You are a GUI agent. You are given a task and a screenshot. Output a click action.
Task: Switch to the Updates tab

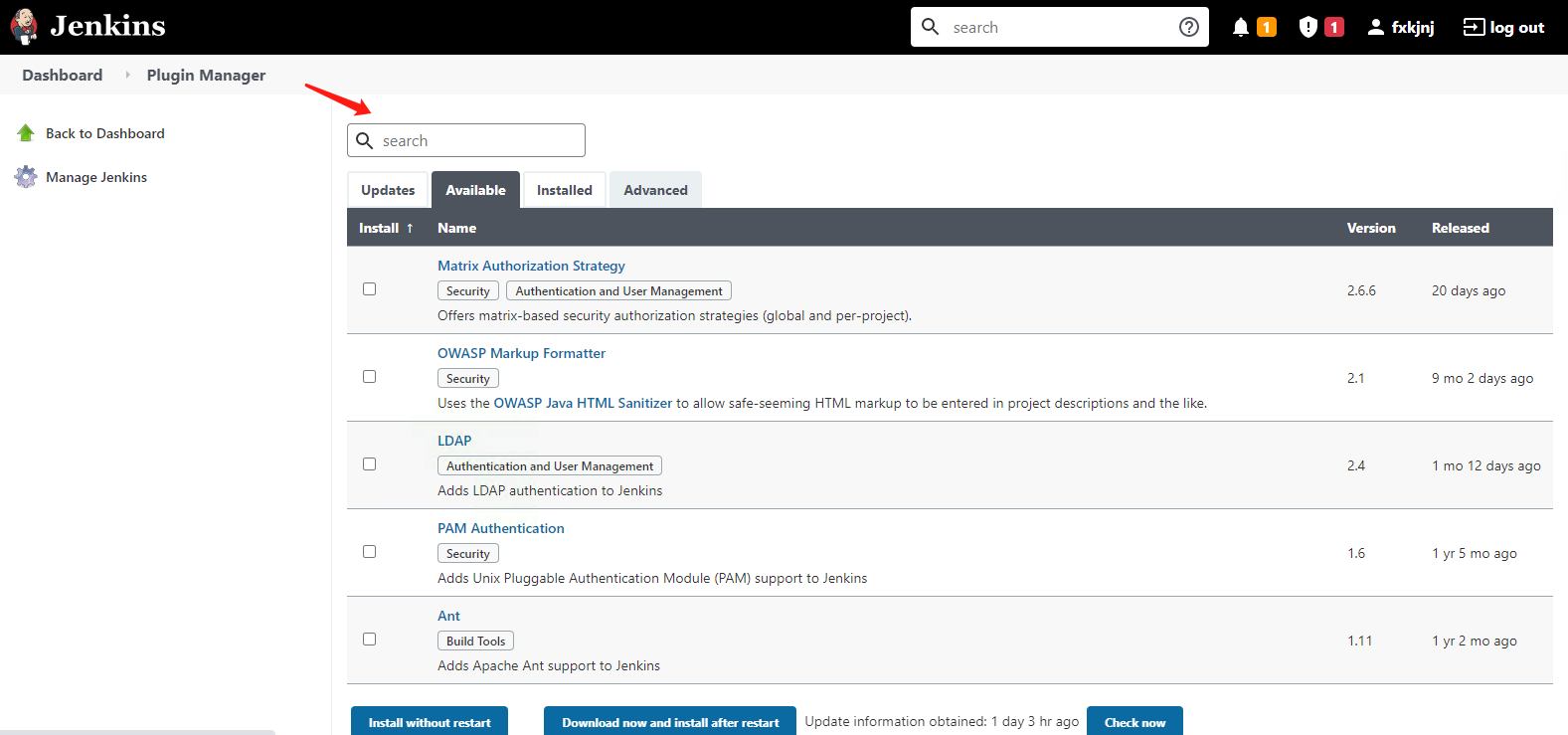click(388, 190)
